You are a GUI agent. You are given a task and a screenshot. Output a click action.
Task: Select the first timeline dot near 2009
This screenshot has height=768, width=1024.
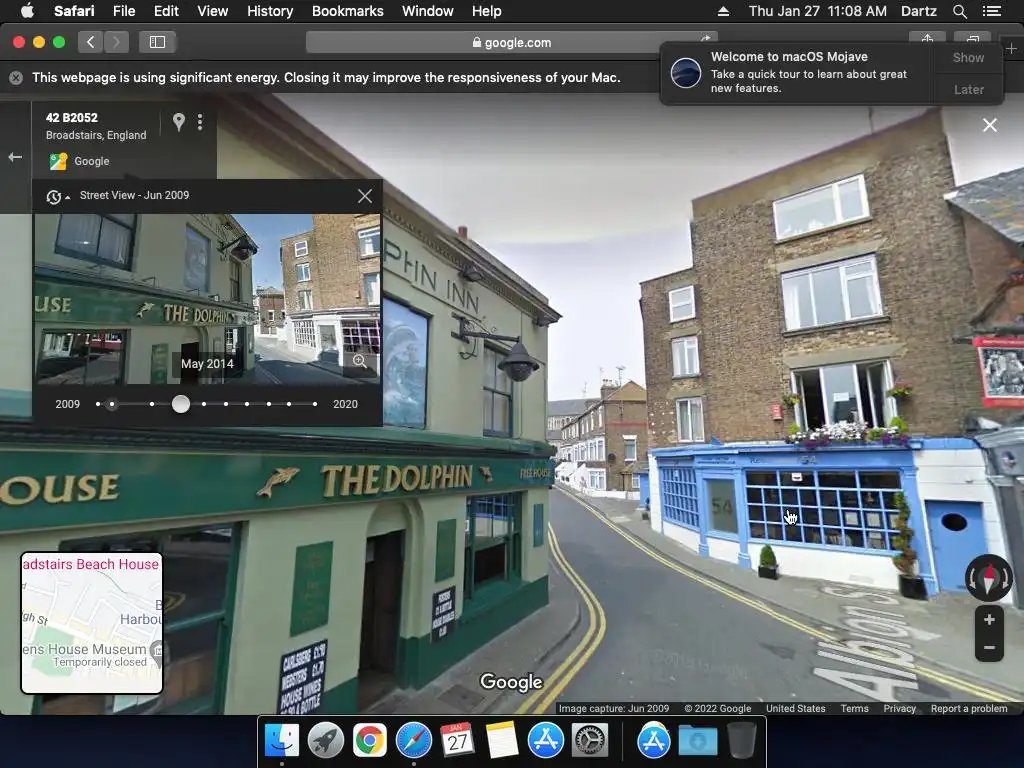pyautogui.click(x=98, y=404)
